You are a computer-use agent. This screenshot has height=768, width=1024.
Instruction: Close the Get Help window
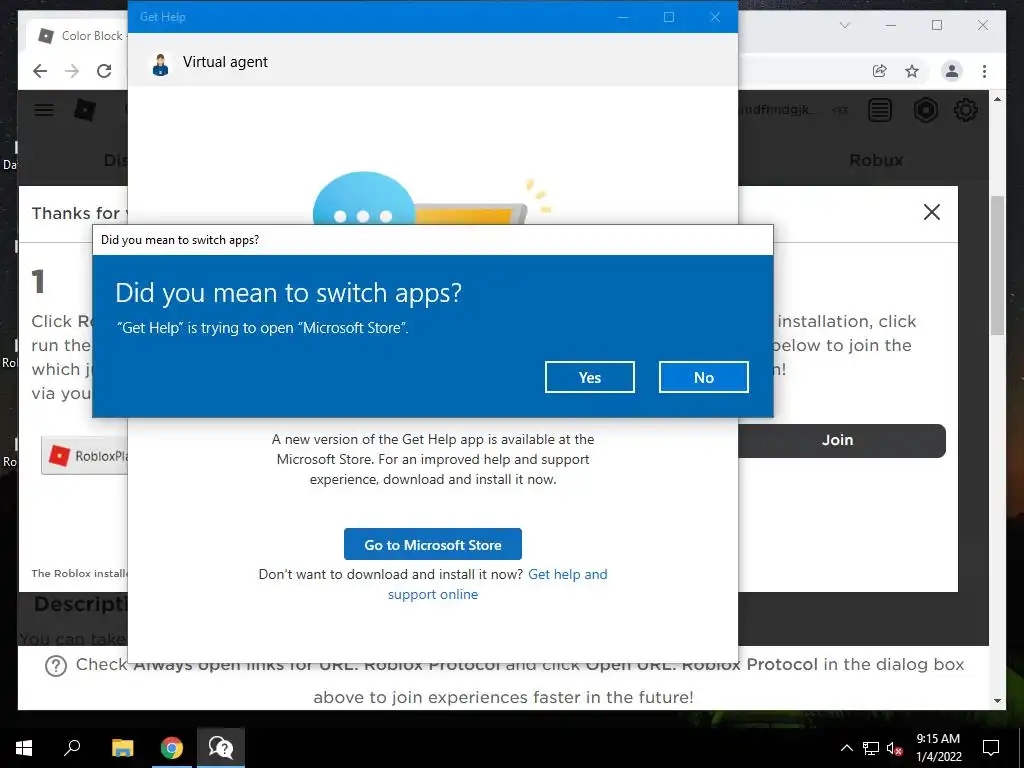(x=715, y=17)
